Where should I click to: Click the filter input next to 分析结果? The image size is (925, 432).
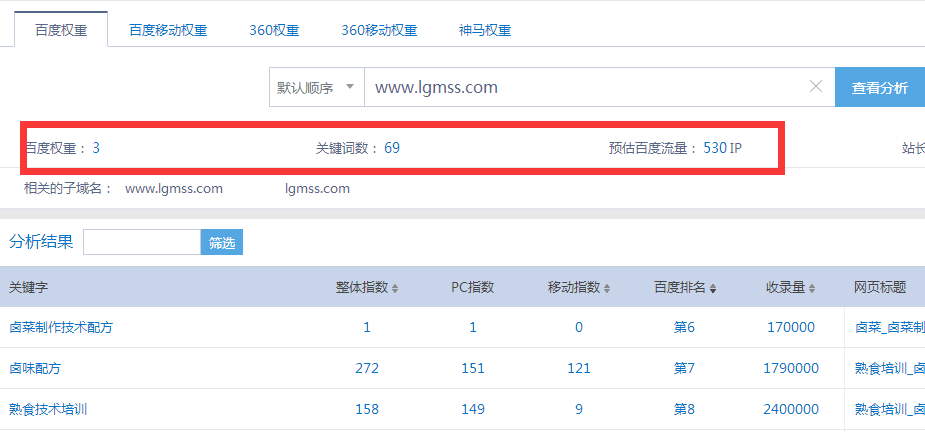click(142, 242)
